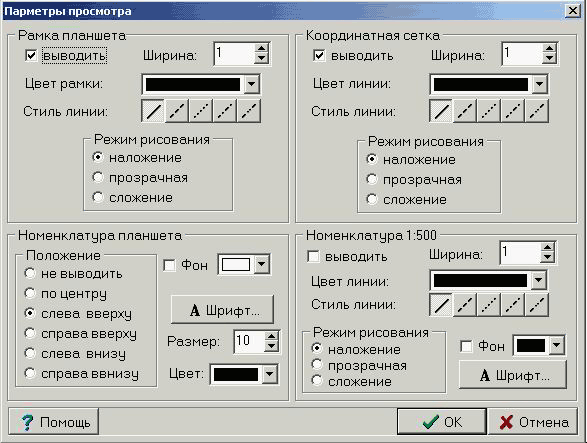Confirm with the OK button
This screenshot has width=587, height=443.
[x=442, y=422]
